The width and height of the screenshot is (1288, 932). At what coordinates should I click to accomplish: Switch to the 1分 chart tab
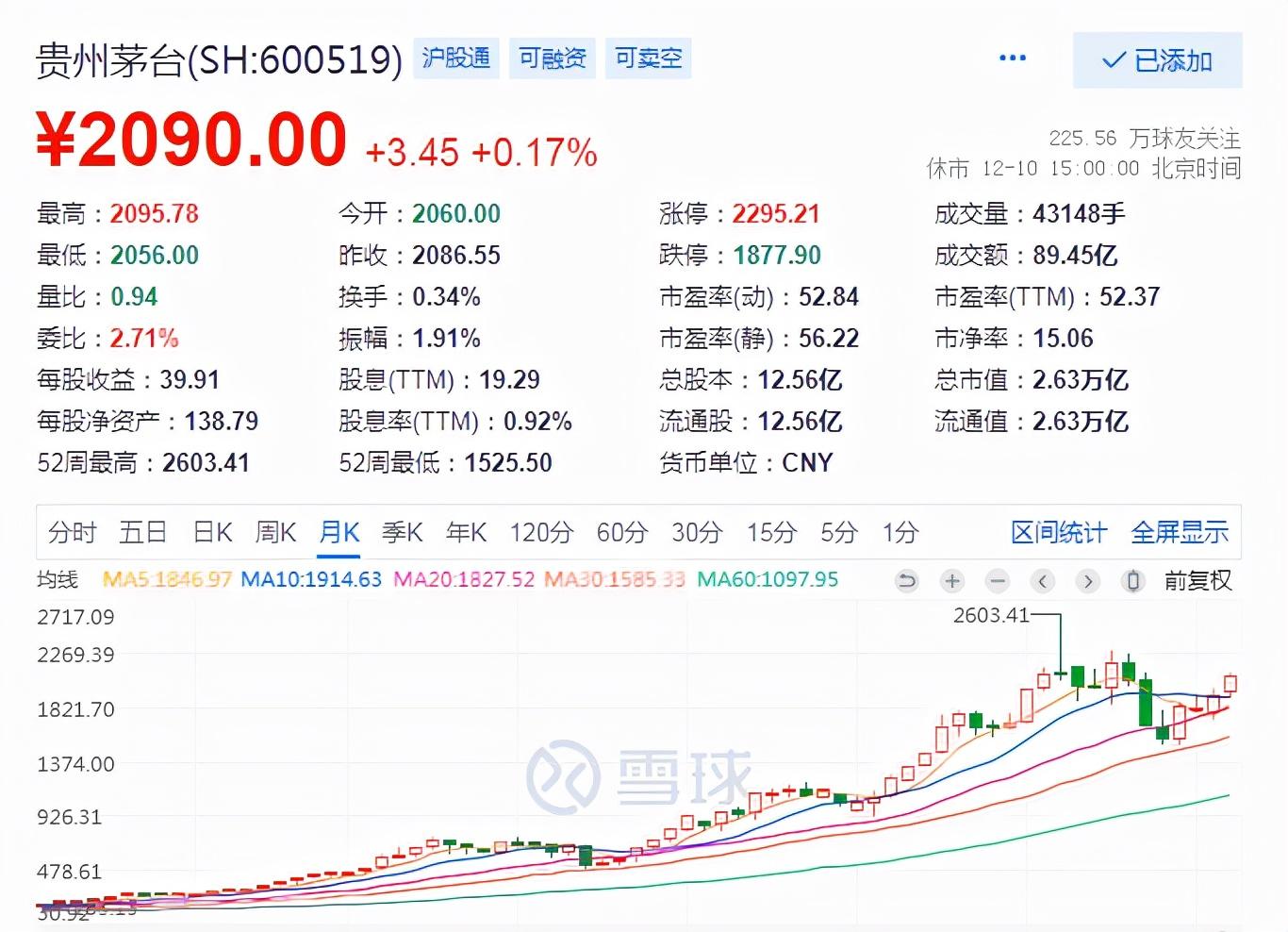(900, 533)
